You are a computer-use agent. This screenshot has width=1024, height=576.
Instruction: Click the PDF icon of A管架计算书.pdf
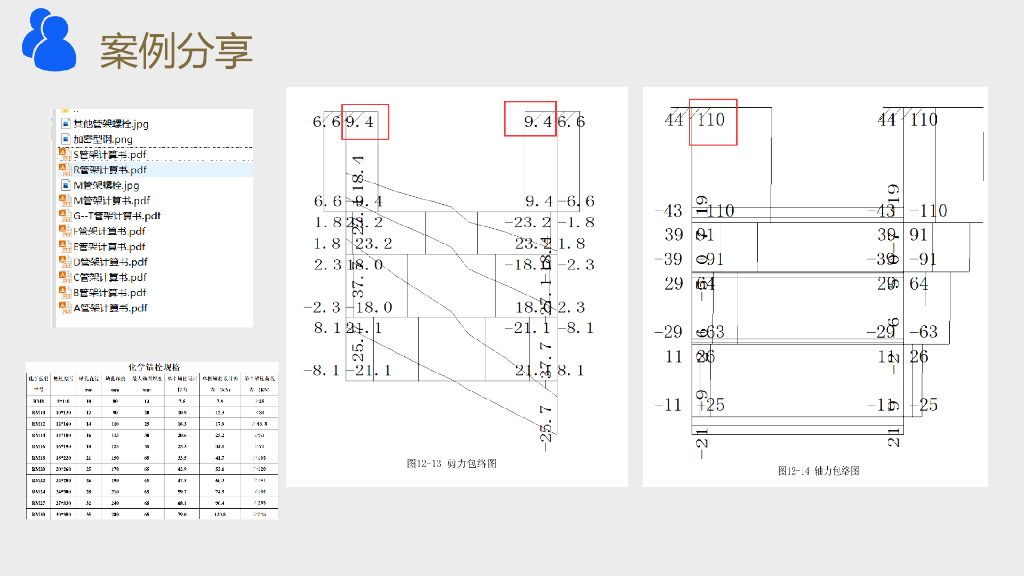click(65, 308)
